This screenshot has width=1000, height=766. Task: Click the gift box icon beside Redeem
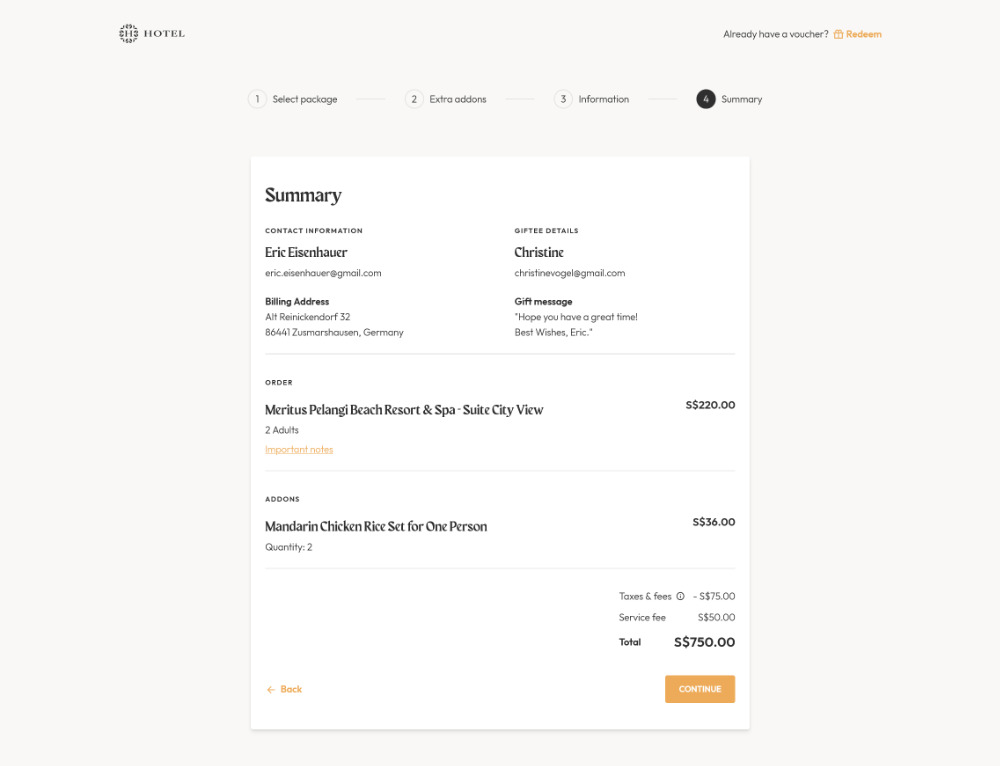click(838, 33)
